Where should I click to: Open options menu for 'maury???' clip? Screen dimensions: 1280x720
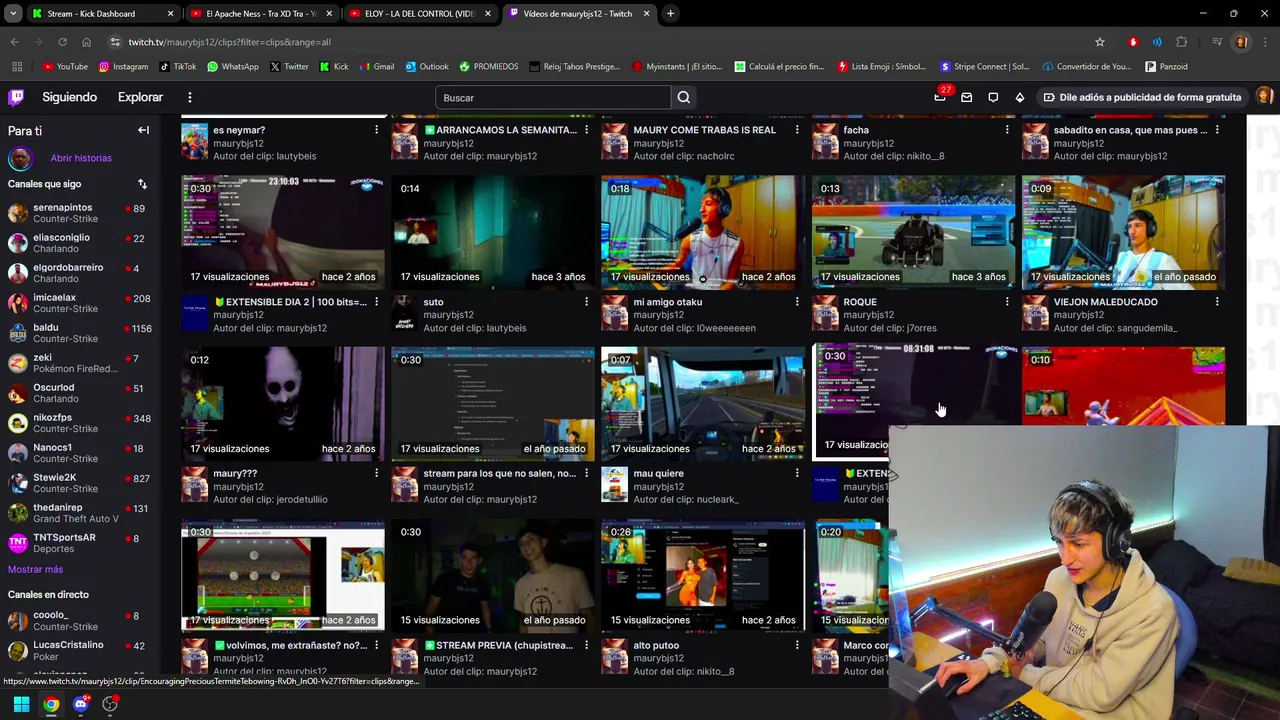(376, 473)
